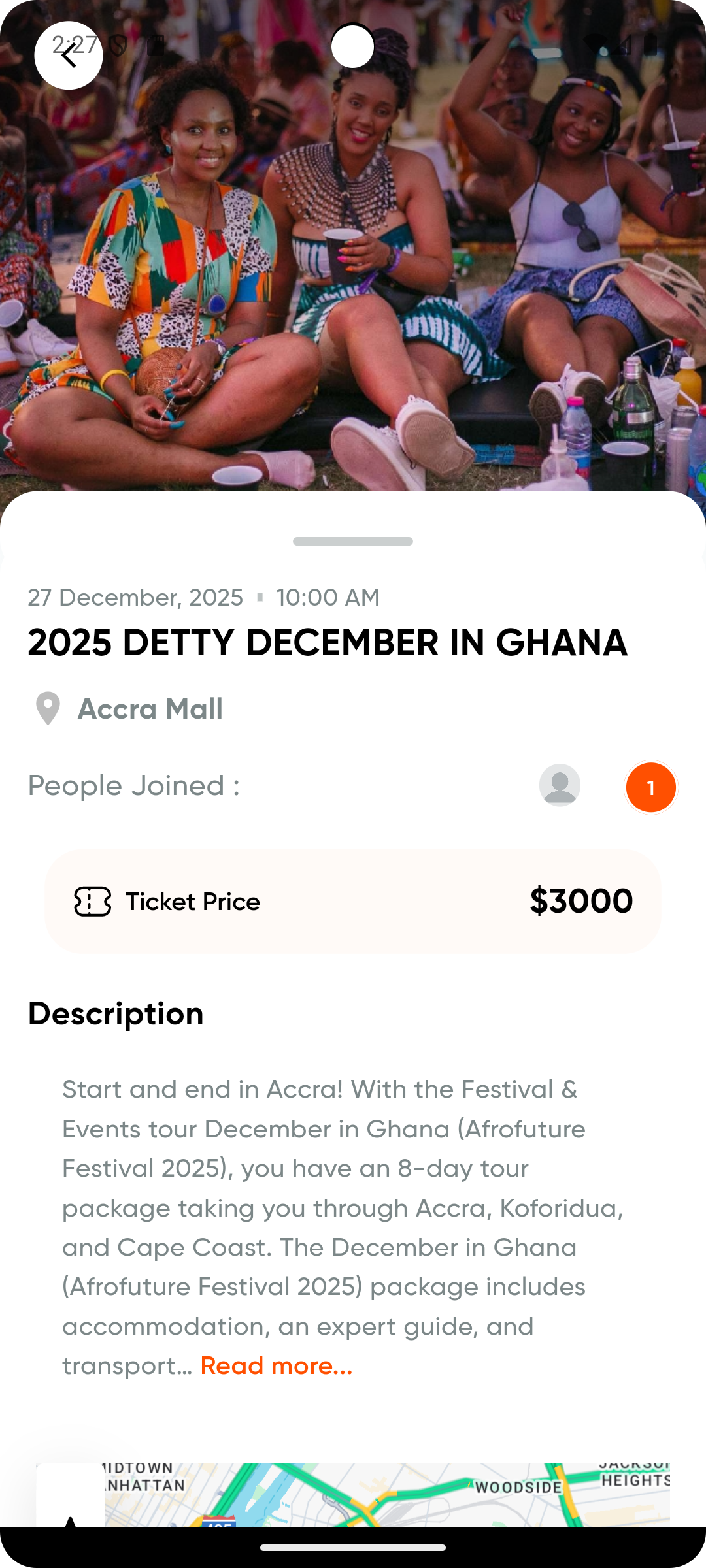Tap the home gesture bar
Screen dimensions: 706x1568
[x=353, y=1547]
